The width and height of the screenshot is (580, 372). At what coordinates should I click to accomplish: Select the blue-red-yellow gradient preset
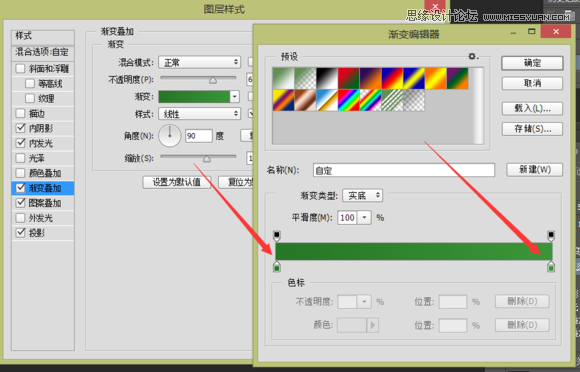(392, 78)
